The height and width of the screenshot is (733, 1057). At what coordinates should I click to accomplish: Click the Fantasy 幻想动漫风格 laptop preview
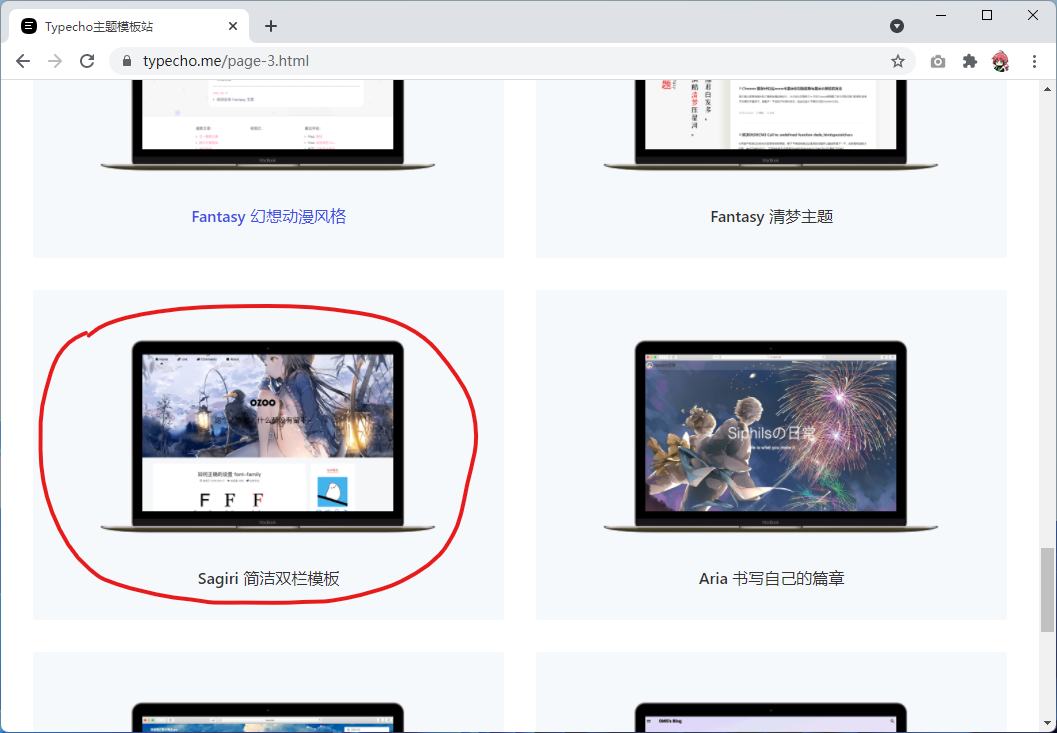pyautogui.click(x=268, y=125)
